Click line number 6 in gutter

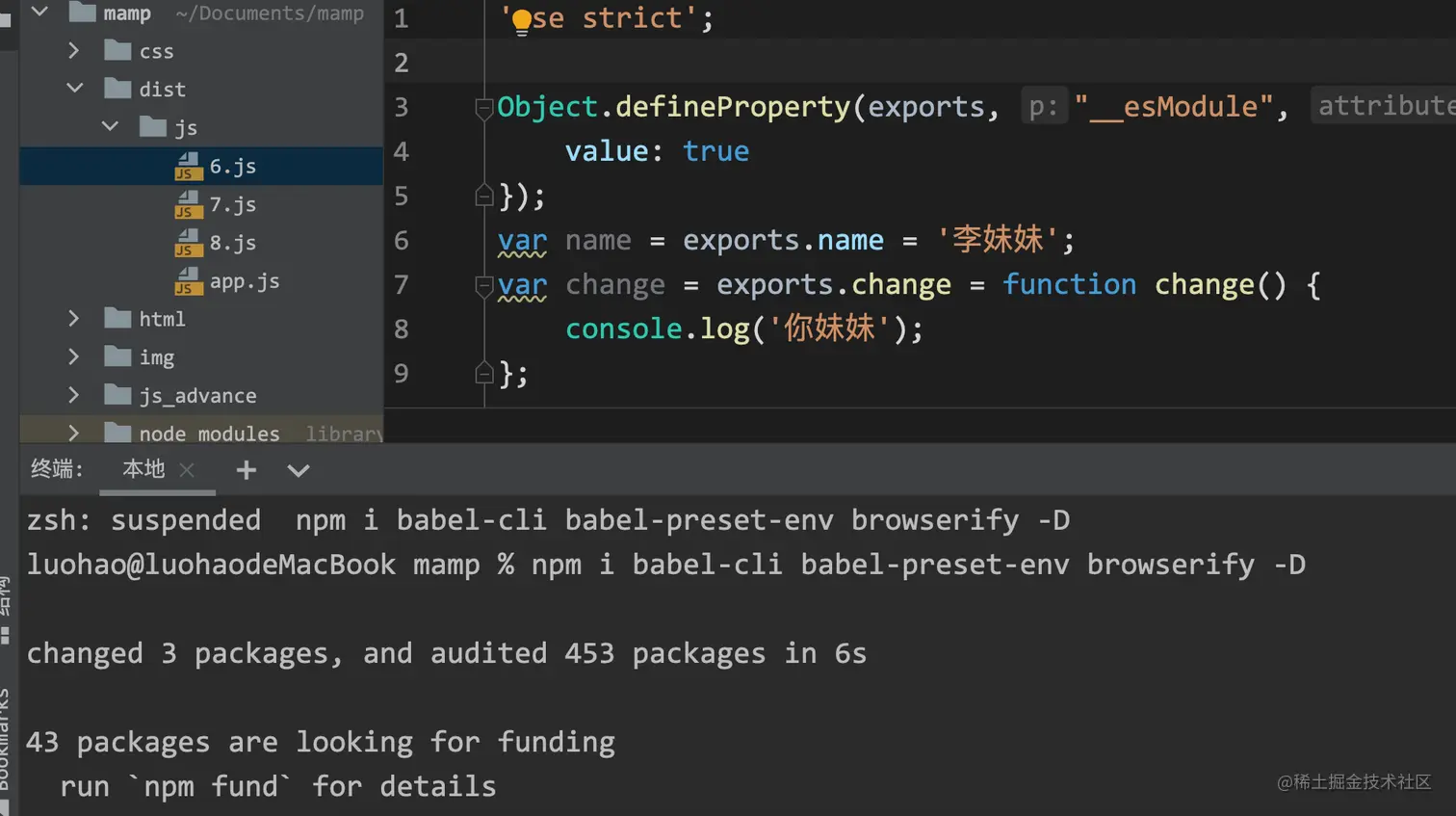coord(402,240)
